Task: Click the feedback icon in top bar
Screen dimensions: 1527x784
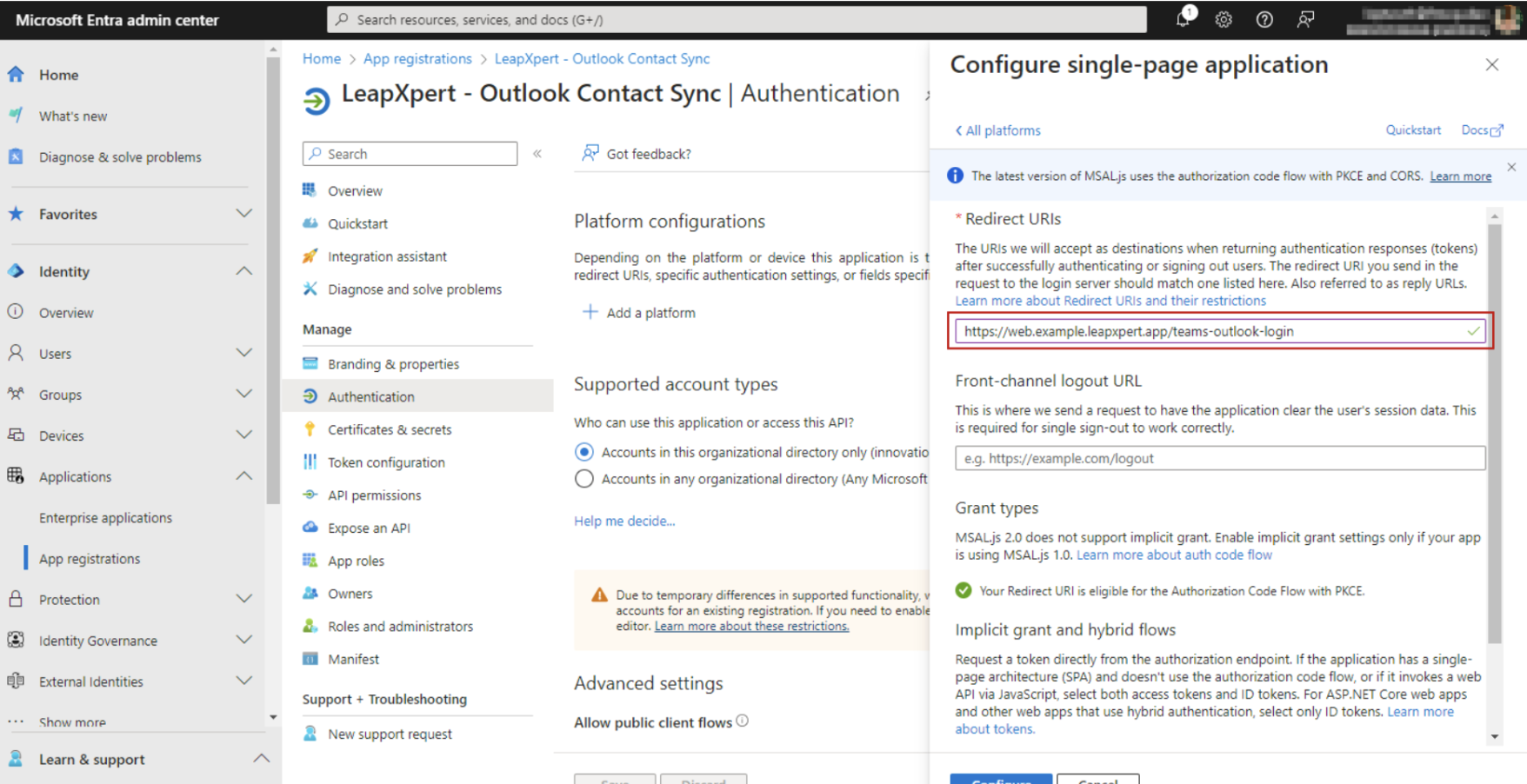Action: (x=1305, y=19)
